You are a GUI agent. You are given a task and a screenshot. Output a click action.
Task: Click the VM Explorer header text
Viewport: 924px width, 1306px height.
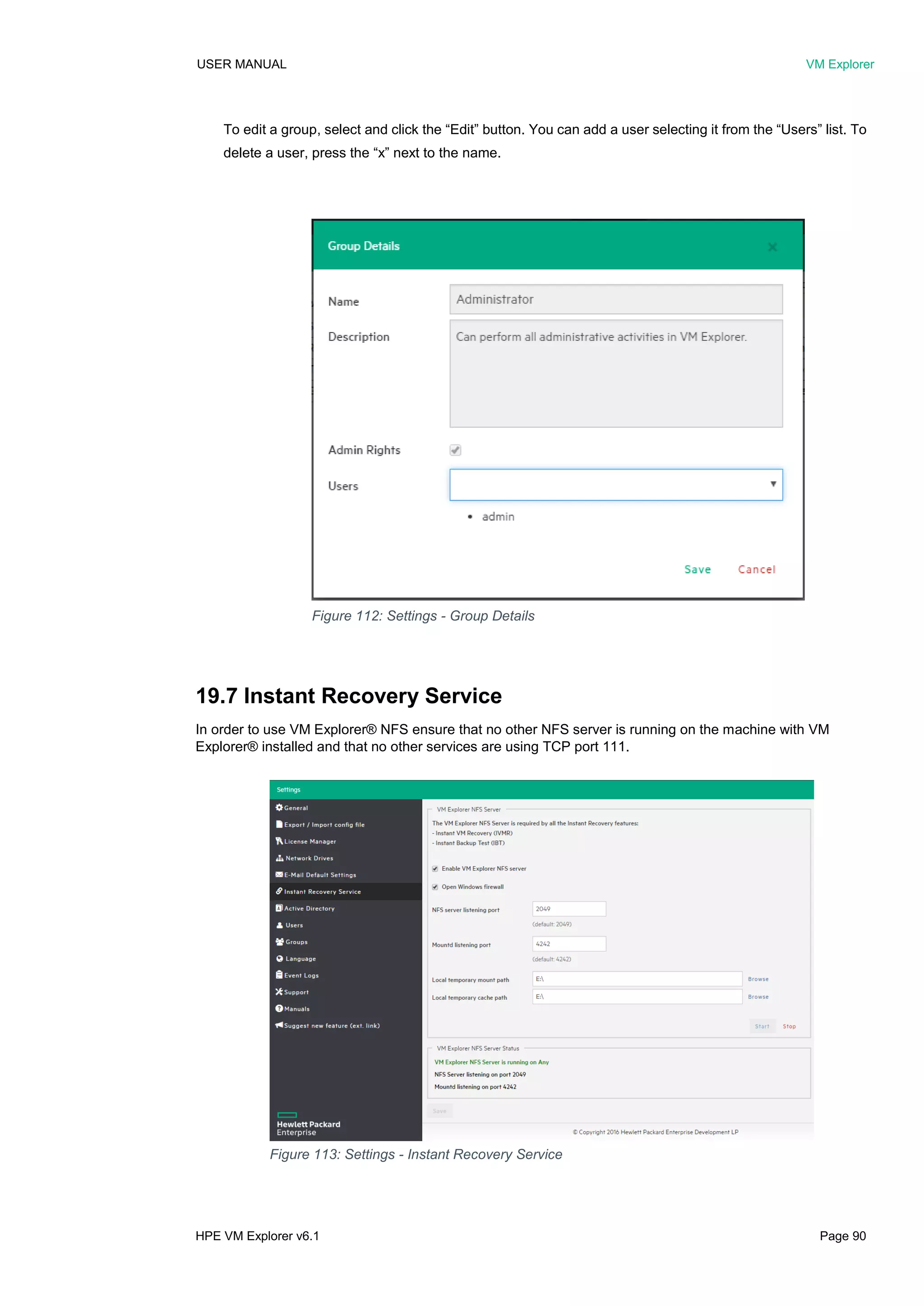tap(839, 64)
